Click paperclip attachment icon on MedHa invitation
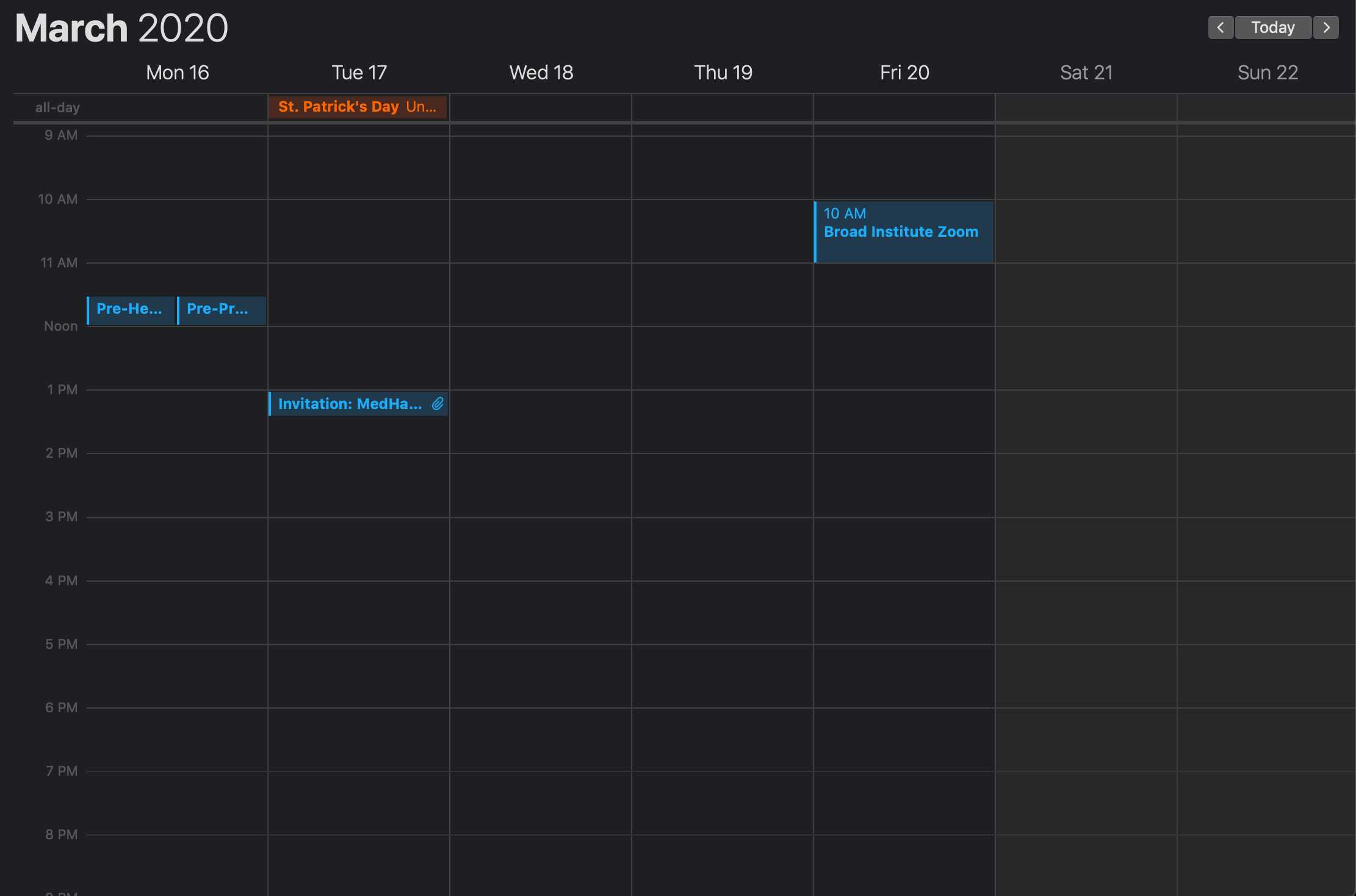The image size is (1356, 896). click(x=438, y=403)
